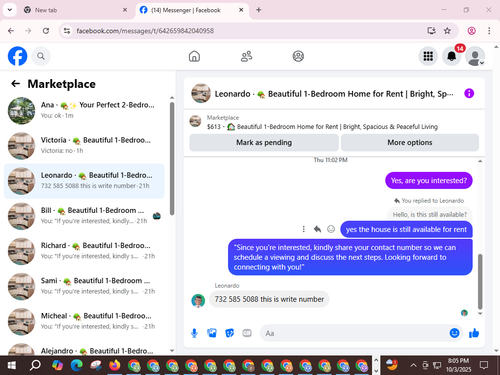Close the New tab browser tab
This screenshot has width=500, height=375.
pos(125,10)
